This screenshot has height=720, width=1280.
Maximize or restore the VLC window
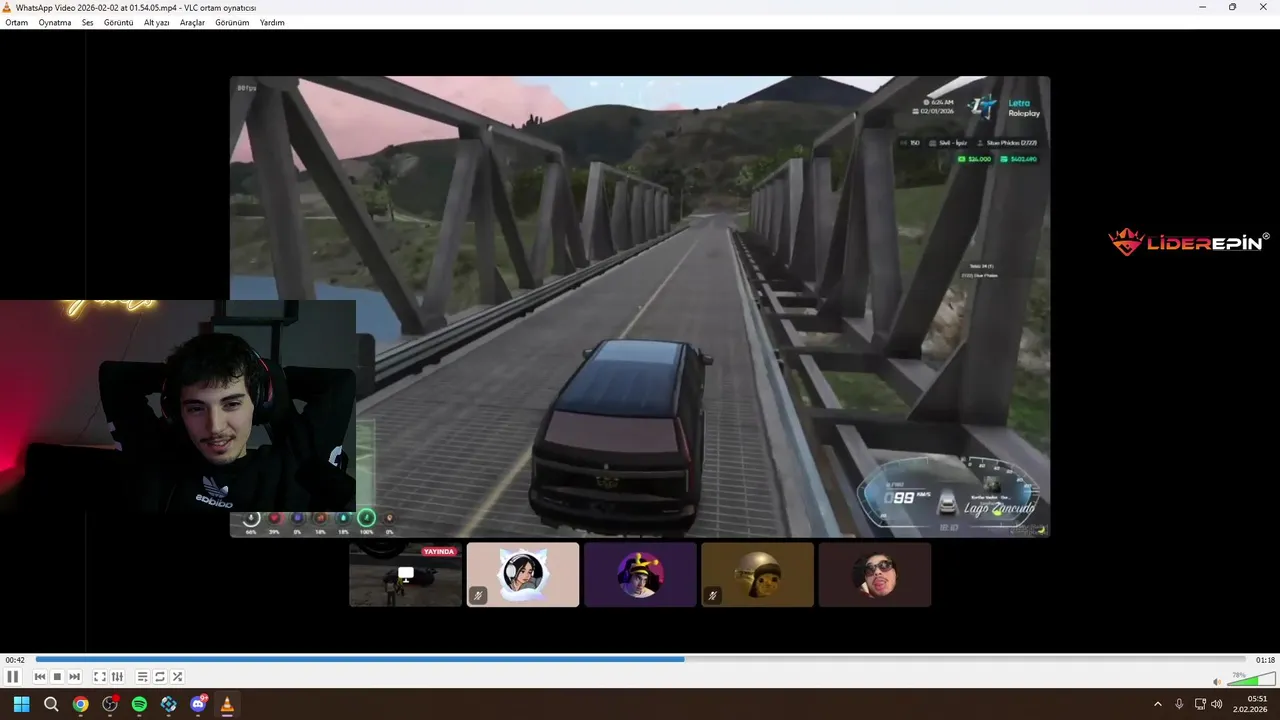[1232, 7]
